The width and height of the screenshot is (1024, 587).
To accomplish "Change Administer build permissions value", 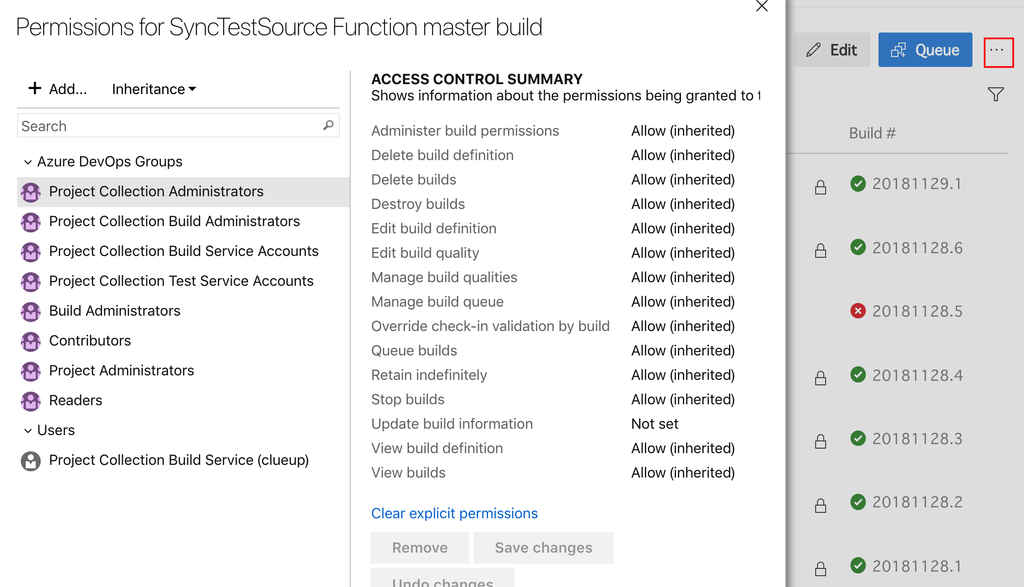I will (x=682, y=131).
